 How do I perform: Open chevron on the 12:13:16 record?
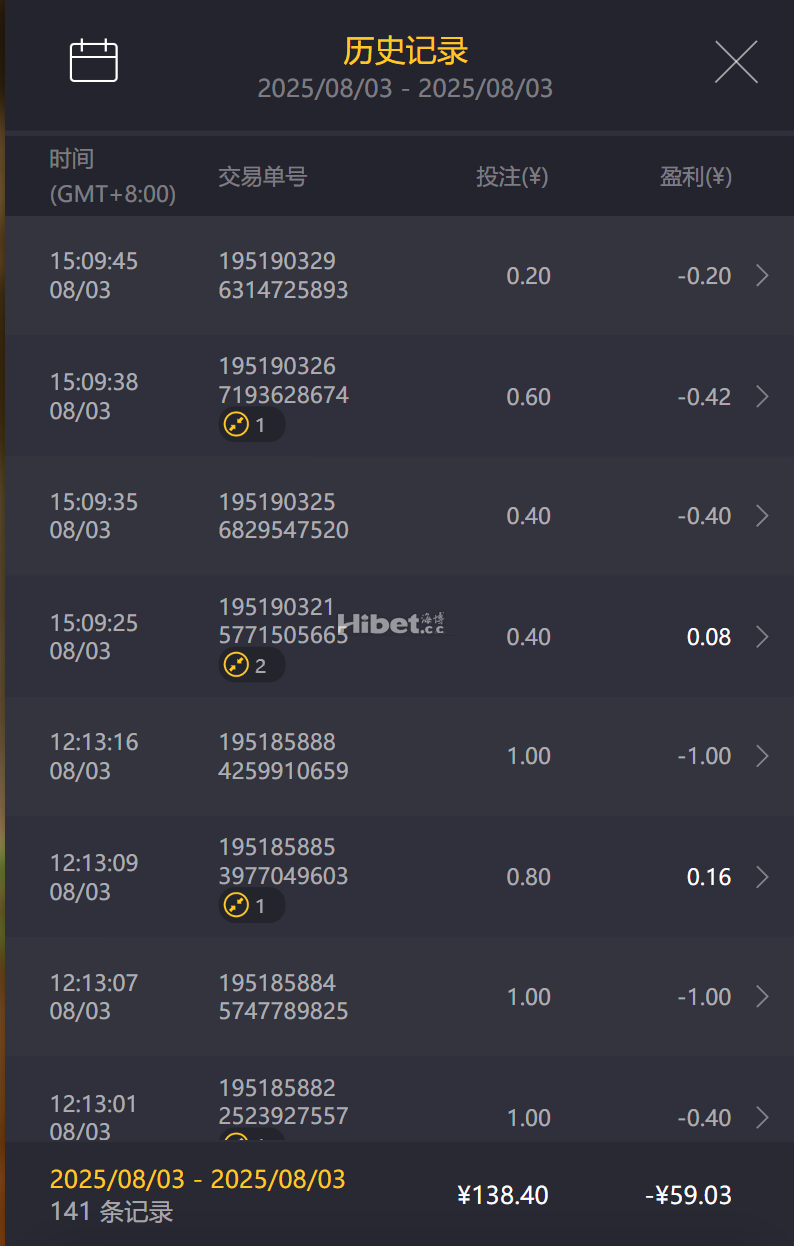[x=762, y=756]
